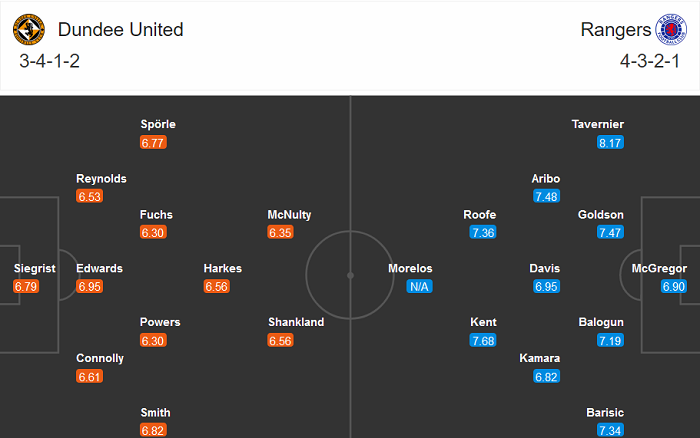The image size is (700, 438).
Task: Select goalkeeper McGregor's name
Action: (659, 268)
